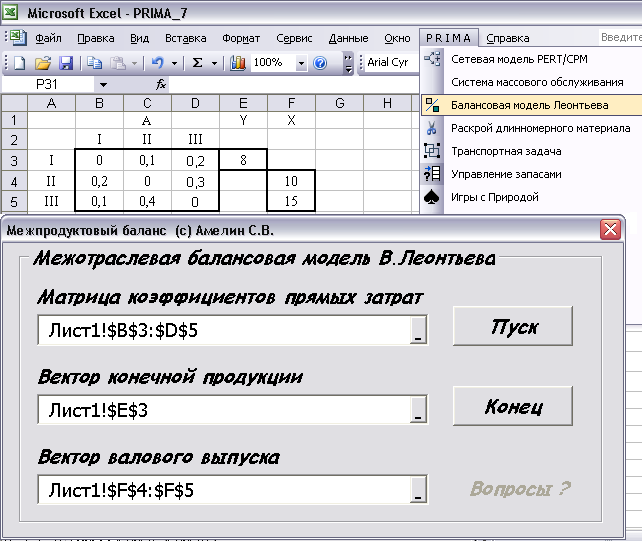This screenshot has width=642, height=541.
Task: Open the Вид menu
Action: tap(139, 38)
